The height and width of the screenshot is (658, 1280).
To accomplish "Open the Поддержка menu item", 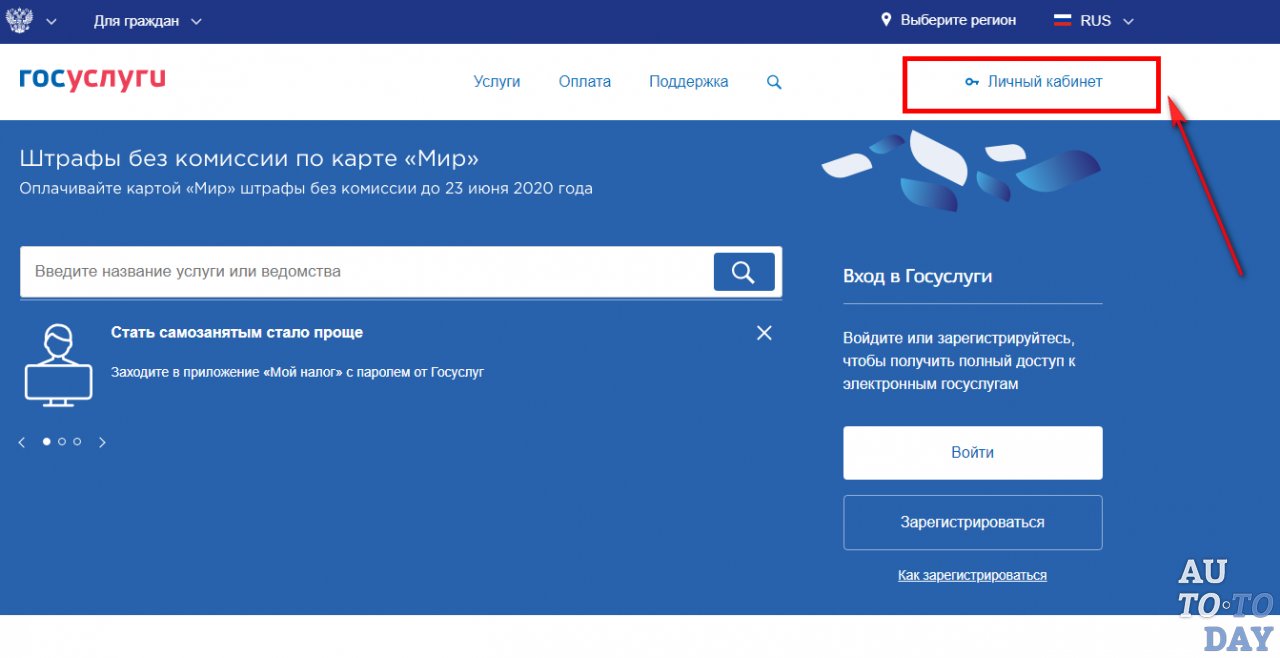I will click(x=688, y=82).
